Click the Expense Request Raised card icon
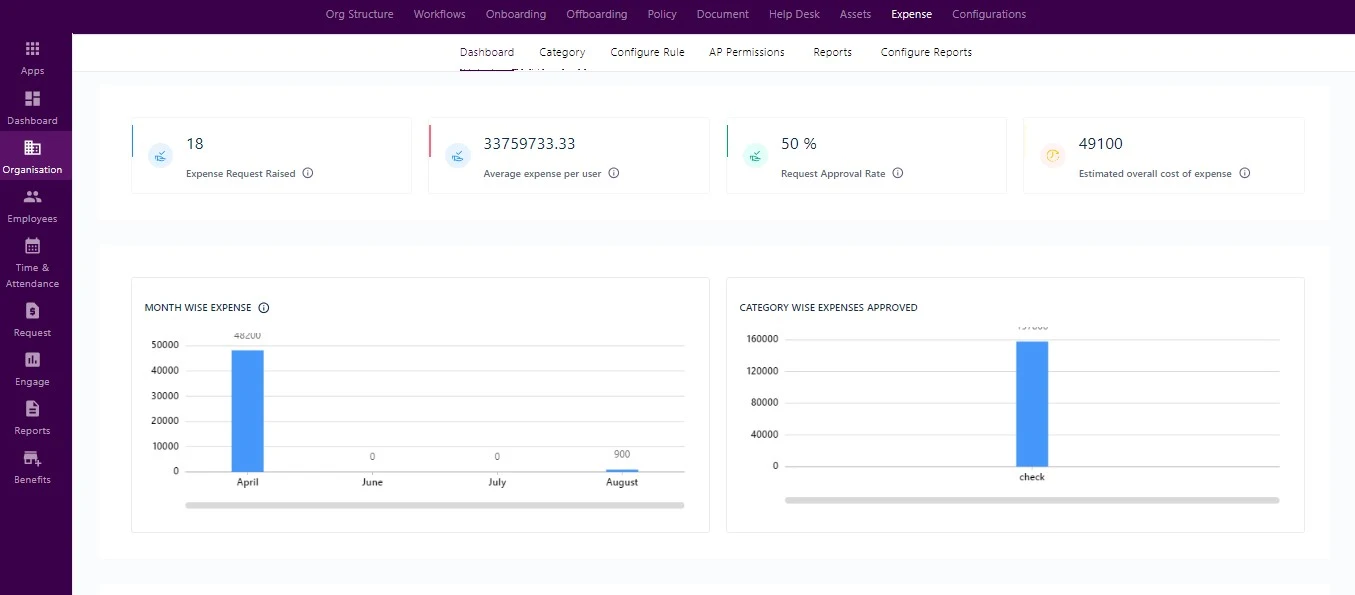This screenshot has height=595, width=1355. [160, 155]
